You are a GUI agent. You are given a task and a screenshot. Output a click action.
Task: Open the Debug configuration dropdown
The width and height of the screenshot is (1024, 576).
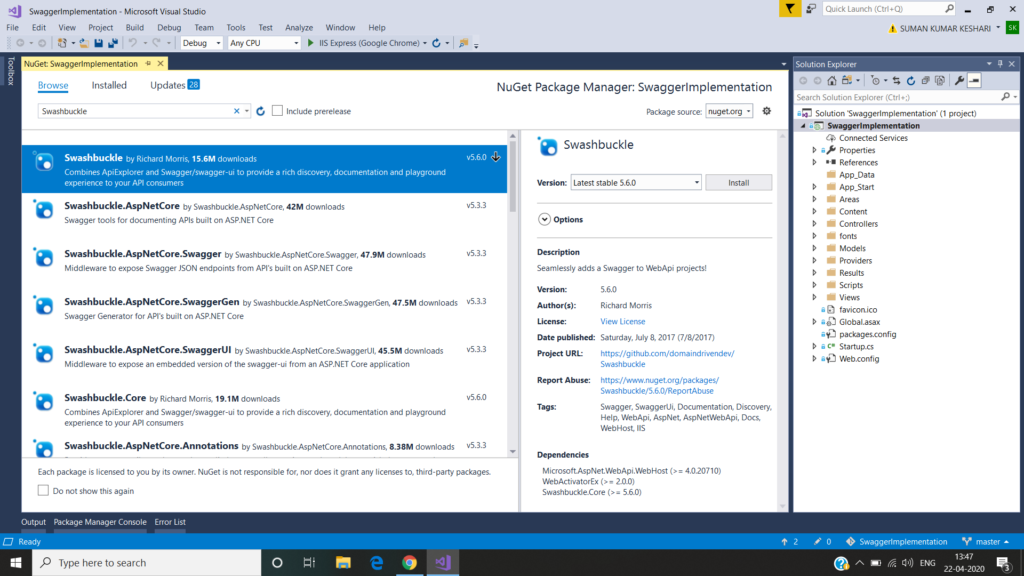(x=202, y=43)
